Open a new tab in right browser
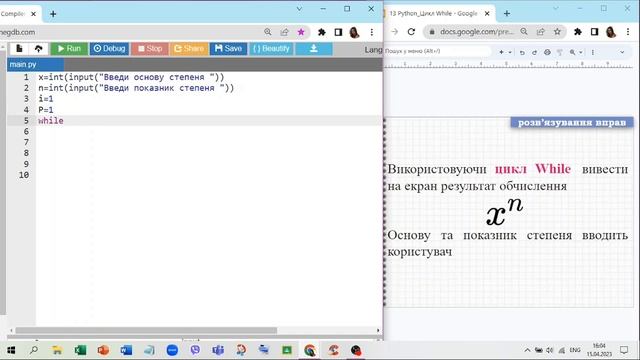 pyautogui.click(x=507, y=13)
